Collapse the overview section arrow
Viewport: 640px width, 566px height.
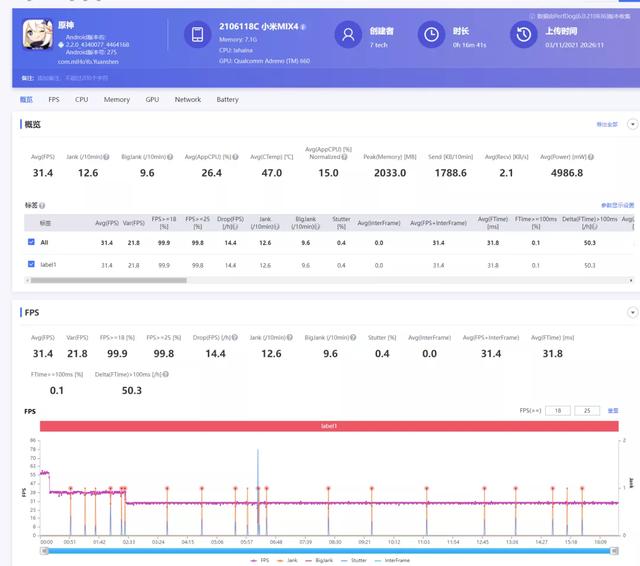(631, 124)
